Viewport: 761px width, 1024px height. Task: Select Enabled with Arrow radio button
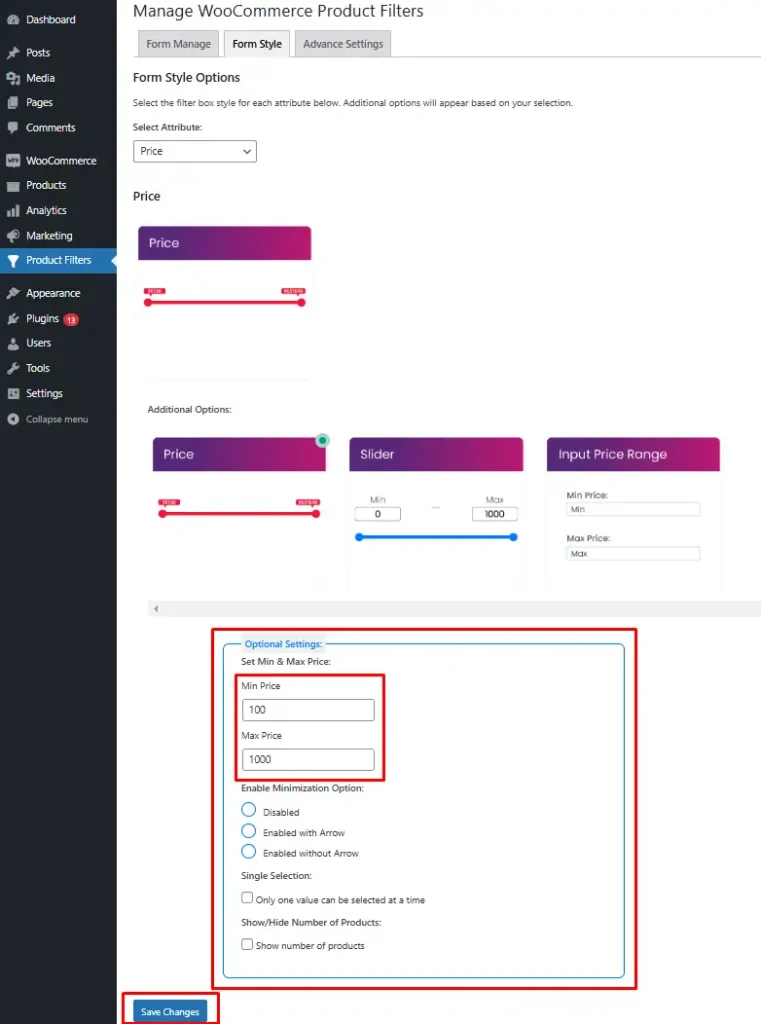pyautogui.click(x=248, y=831)
